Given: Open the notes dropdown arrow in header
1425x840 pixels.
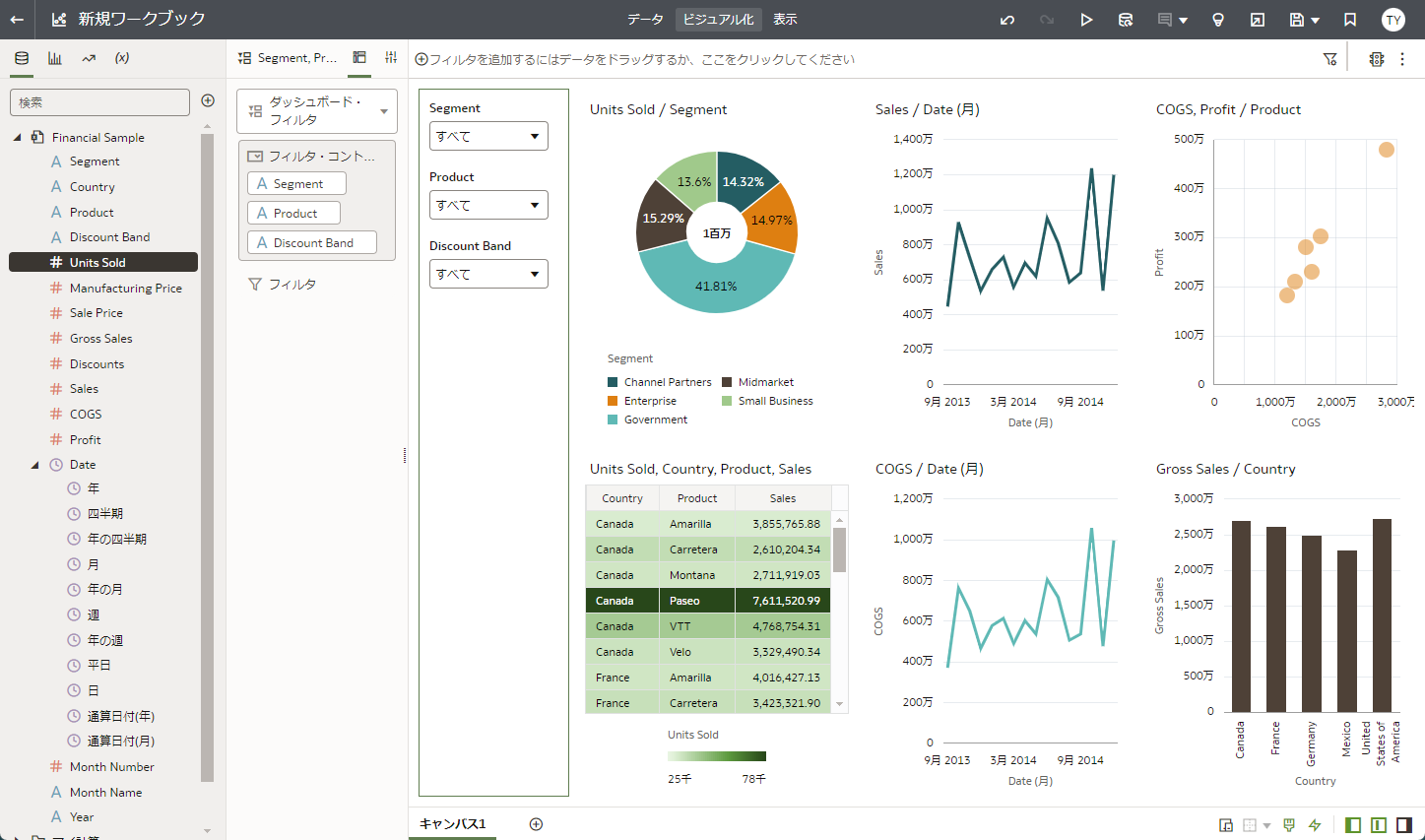Looking at the screenshot, I should (1183, 20).
